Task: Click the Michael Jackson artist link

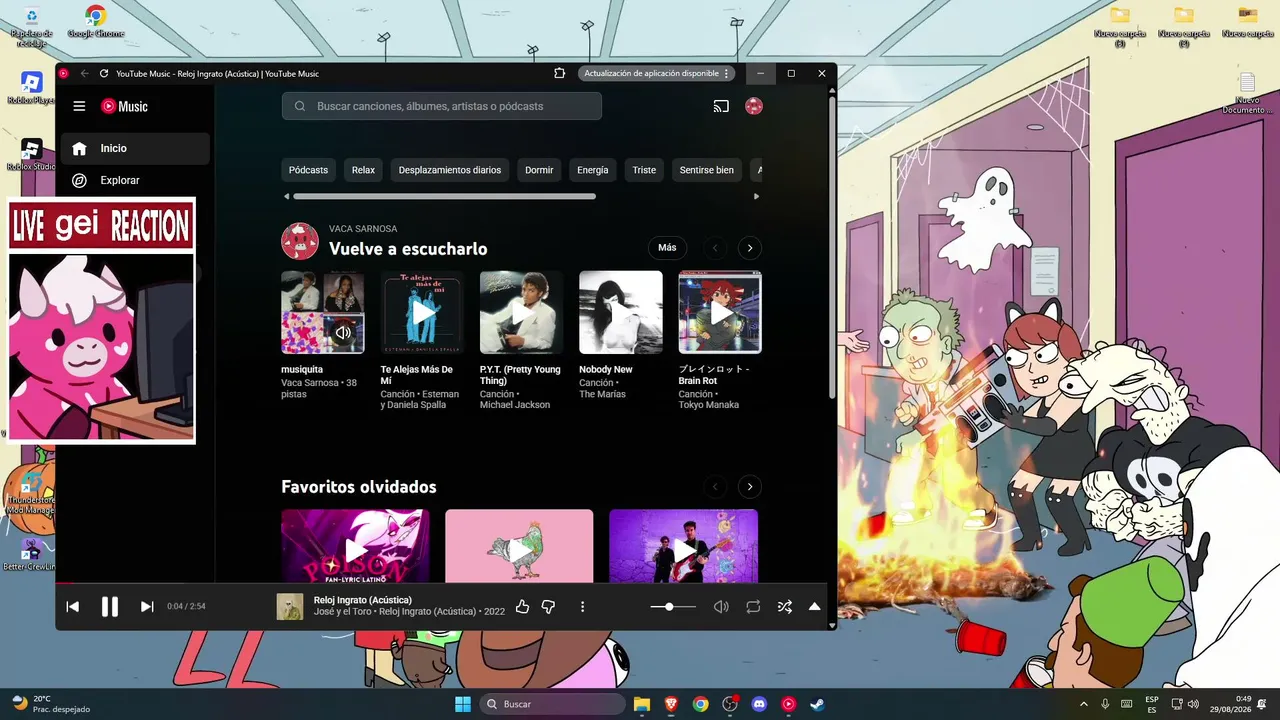Action: pos(515,405)
